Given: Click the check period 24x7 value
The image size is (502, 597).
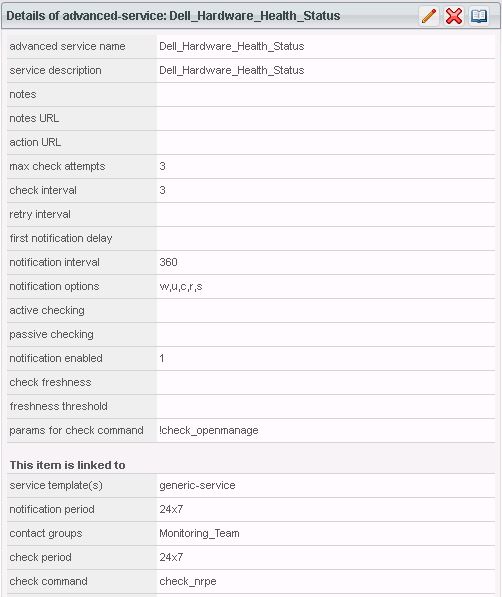Looking at the screenshot, I should click(x=171, y=557).
